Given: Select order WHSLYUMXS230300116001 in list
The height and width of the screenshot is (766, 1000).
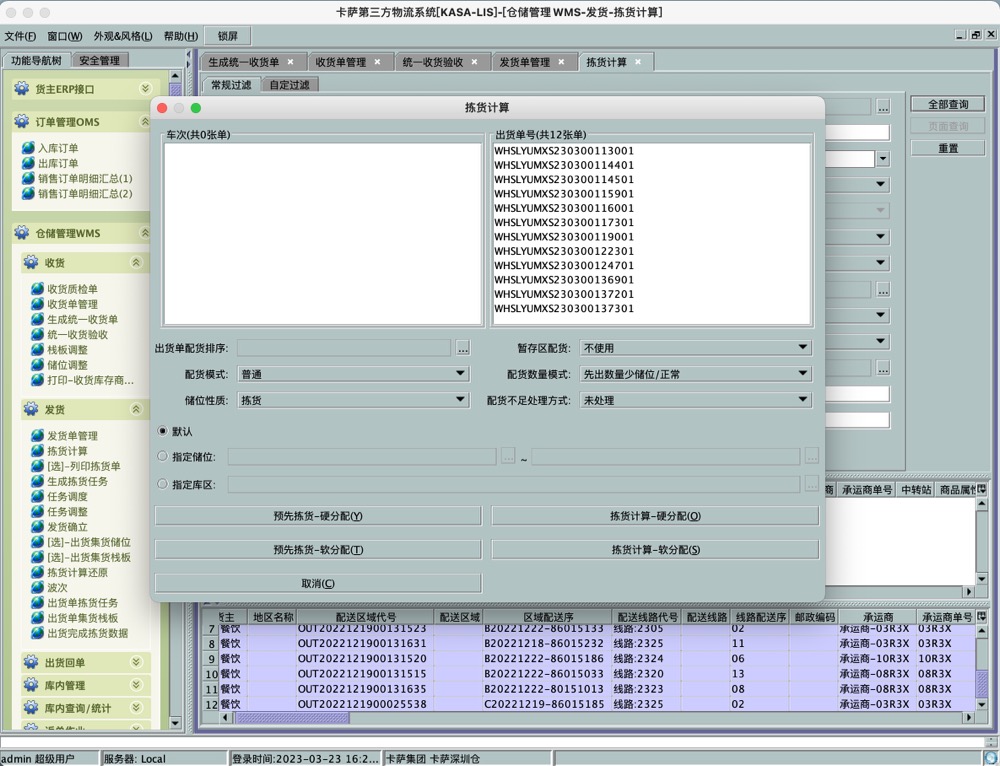Looking at the screenshot, I should tap(564, 208).
